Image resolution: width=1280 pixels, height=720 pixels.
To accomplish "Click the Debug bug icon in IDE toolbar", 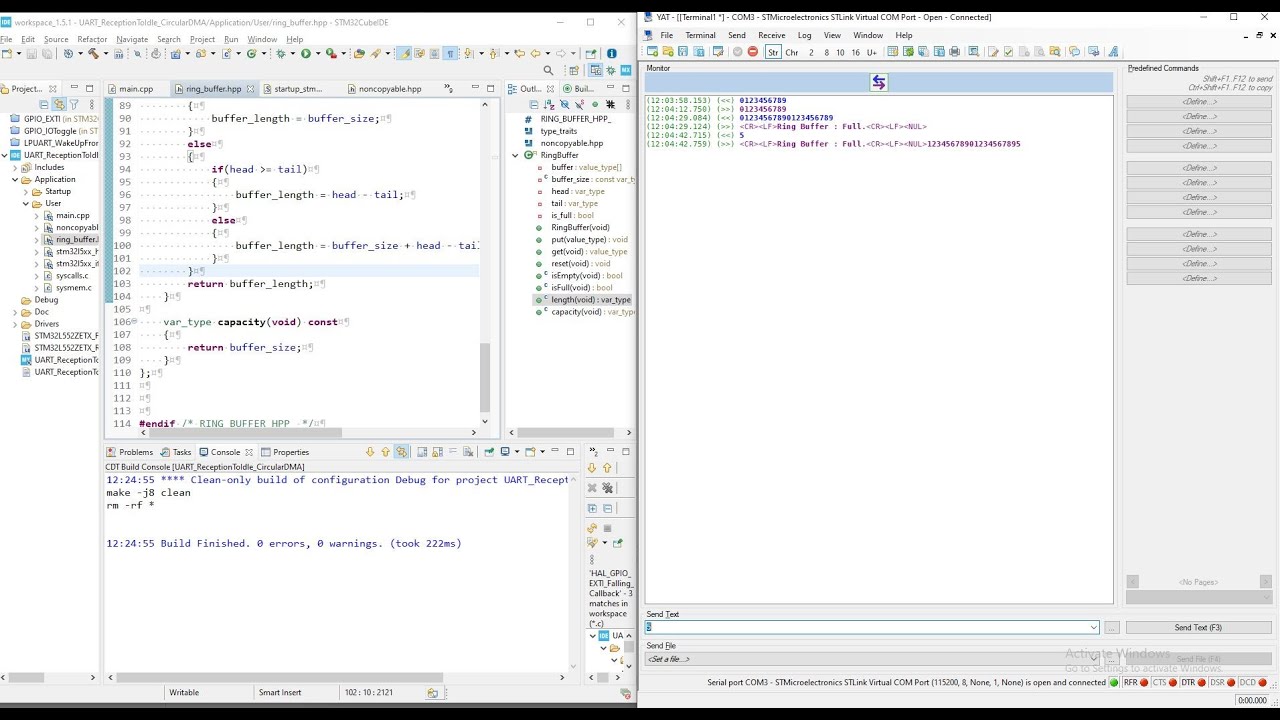I will click(x=280, y=53).
